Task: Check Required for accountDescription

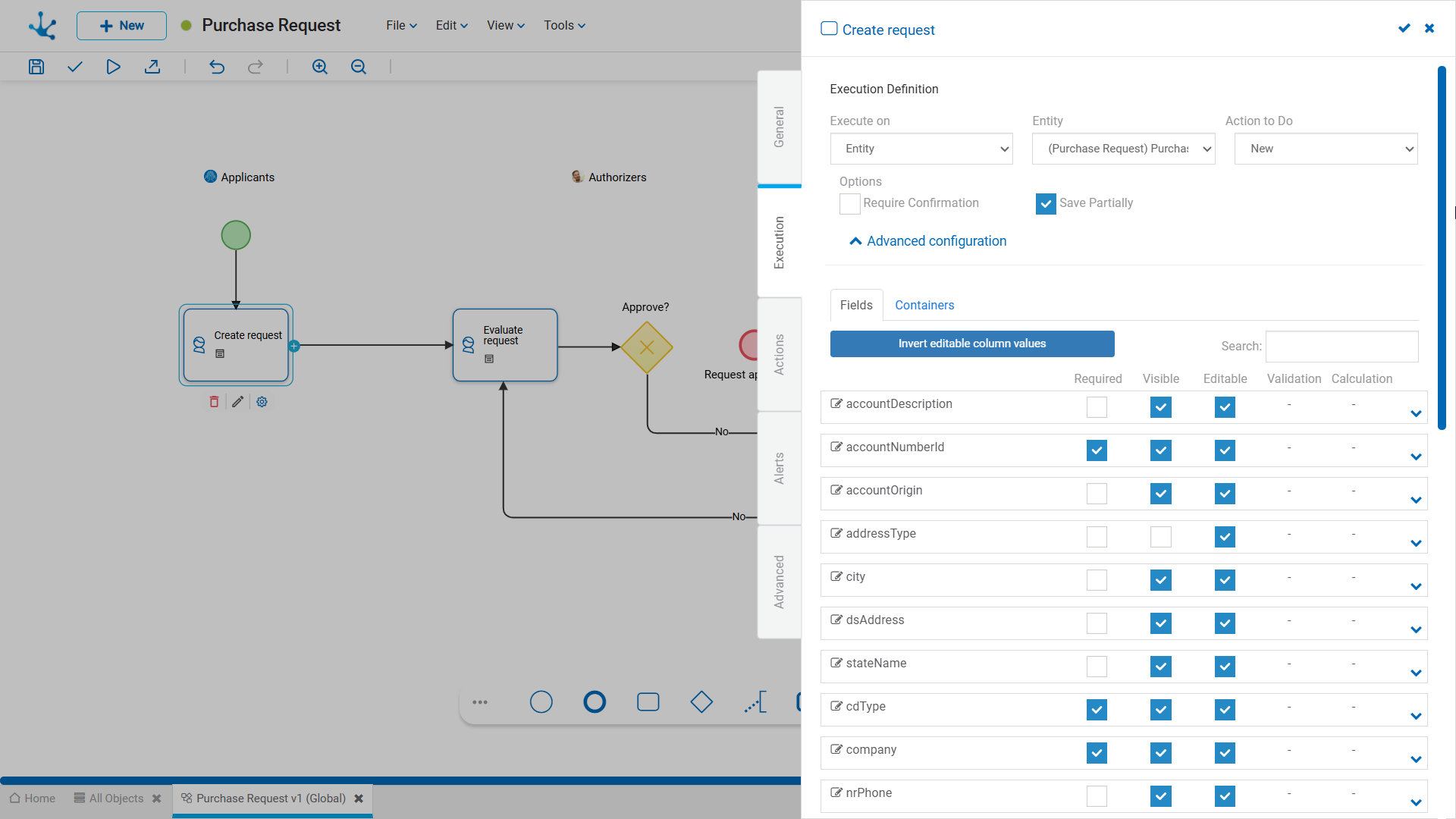Action: (x=1097, y=407)
